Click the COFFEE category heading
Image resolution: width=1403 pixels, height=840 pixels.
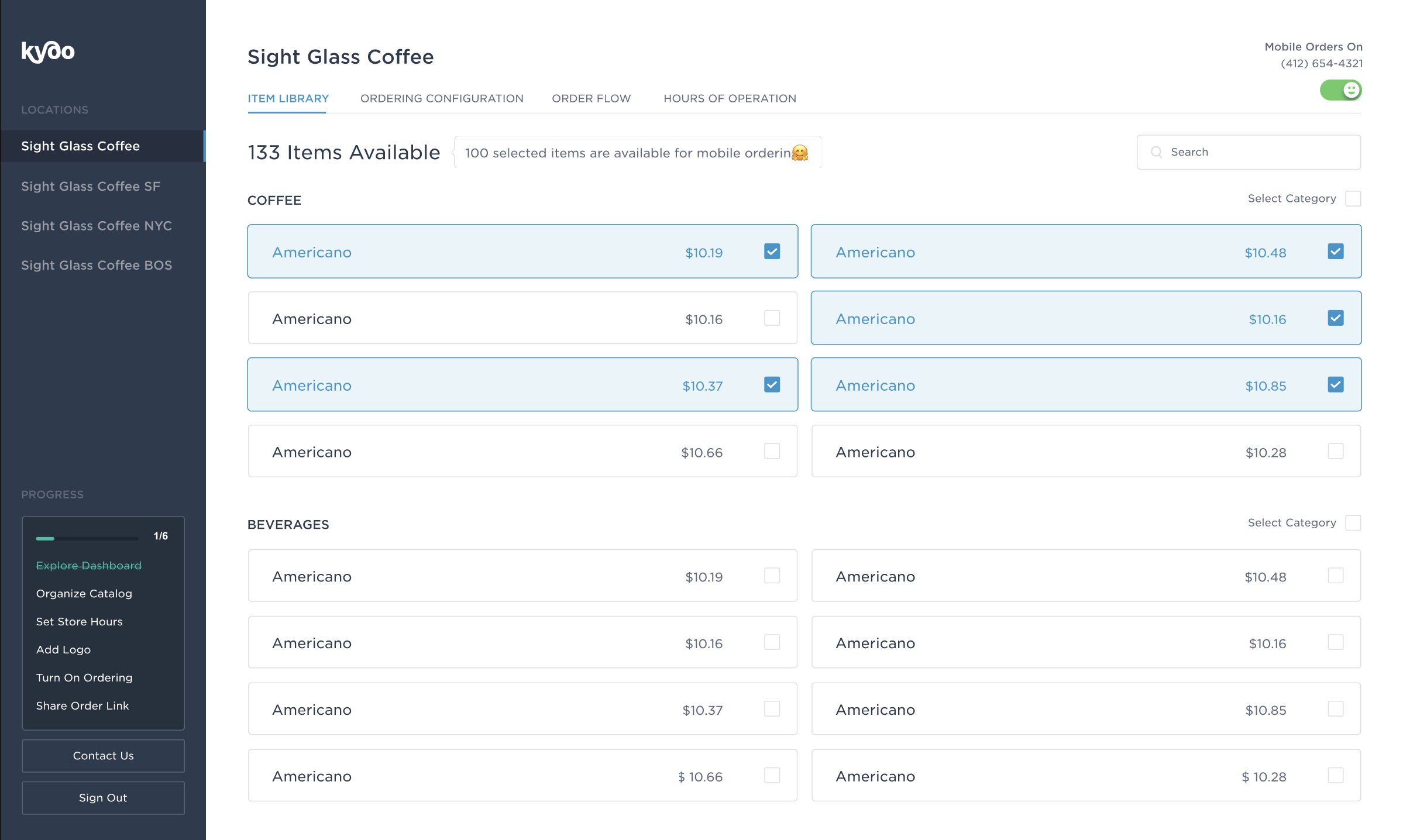[274, 201]
